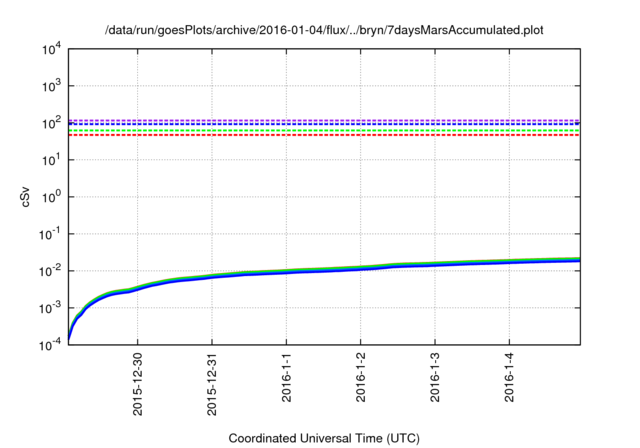Click the 10^-3 y-axis tick label
Screen dimensions: 640x448
51,309
